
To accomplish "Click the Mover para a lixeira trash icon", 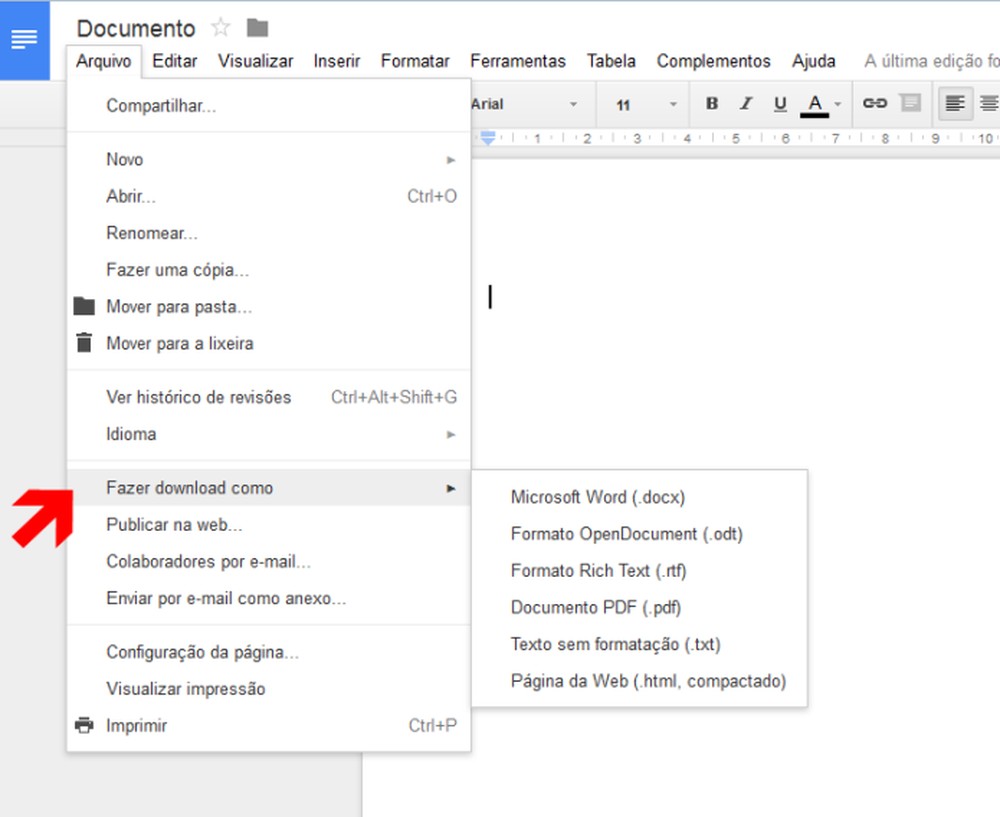I will tap(84, 342).
